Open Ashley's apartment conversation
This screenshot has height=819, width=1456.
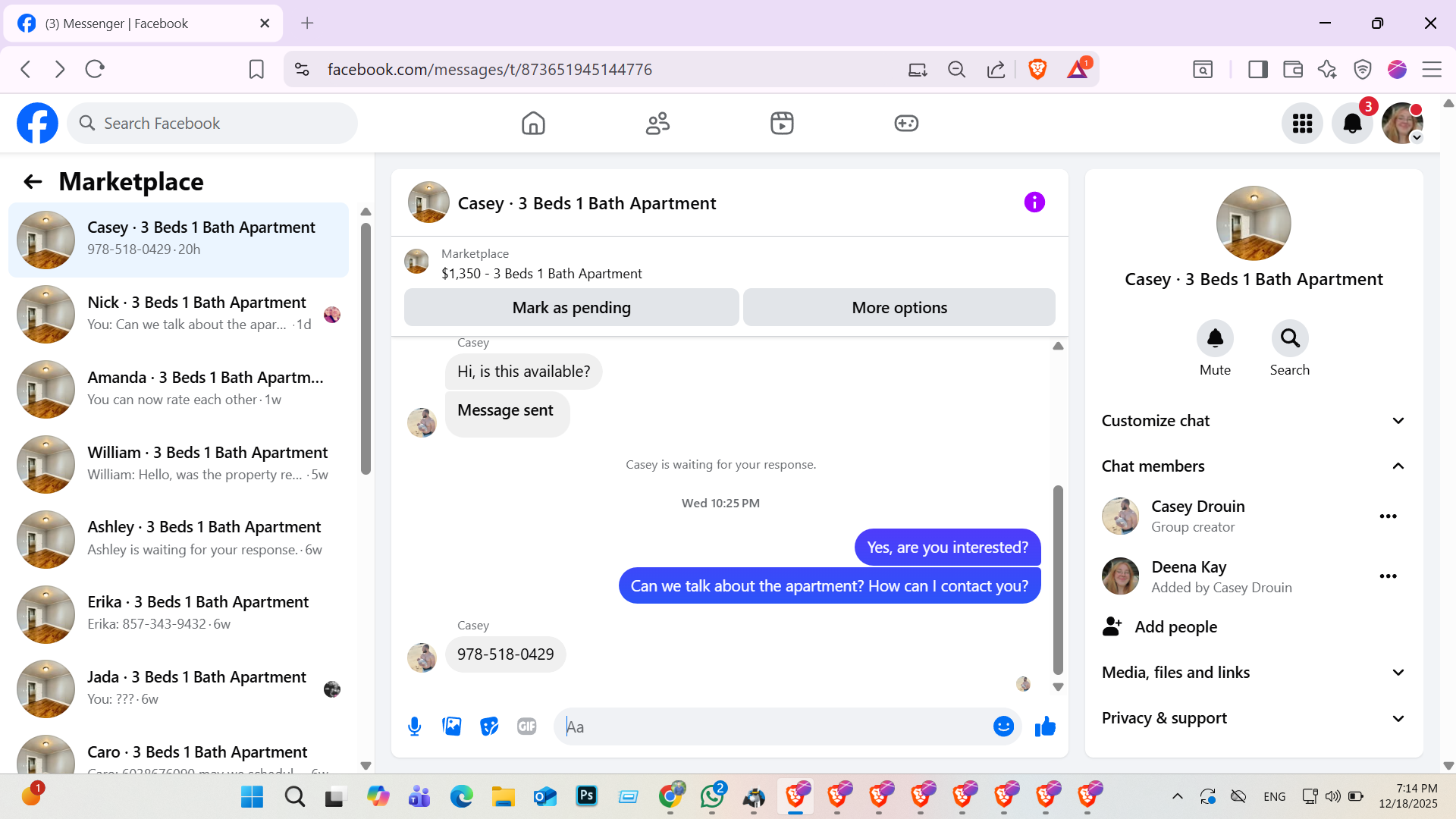[178, 538]
